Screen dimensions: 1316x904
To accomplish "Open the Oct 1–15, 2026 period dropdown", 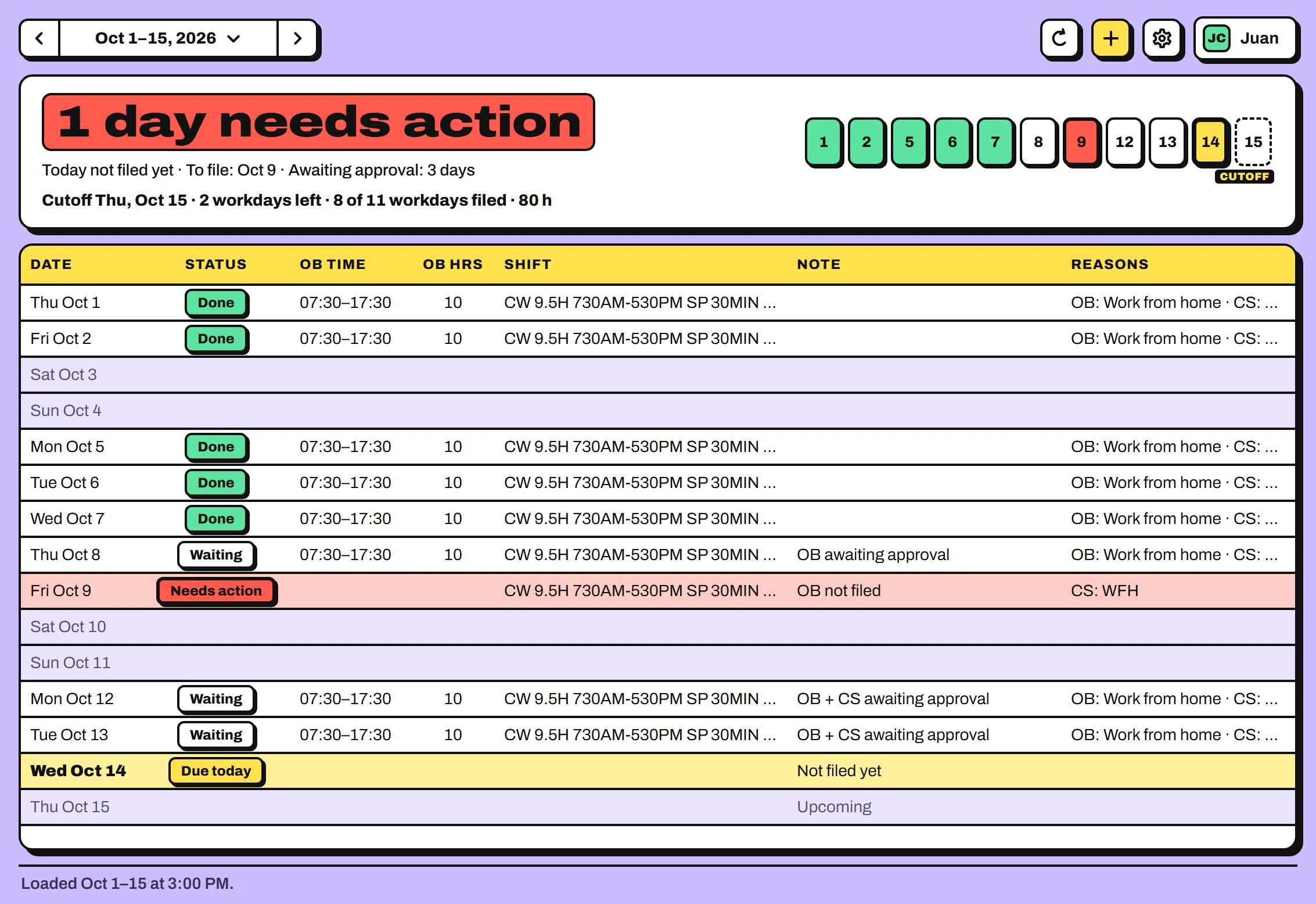I will point(168,38).
